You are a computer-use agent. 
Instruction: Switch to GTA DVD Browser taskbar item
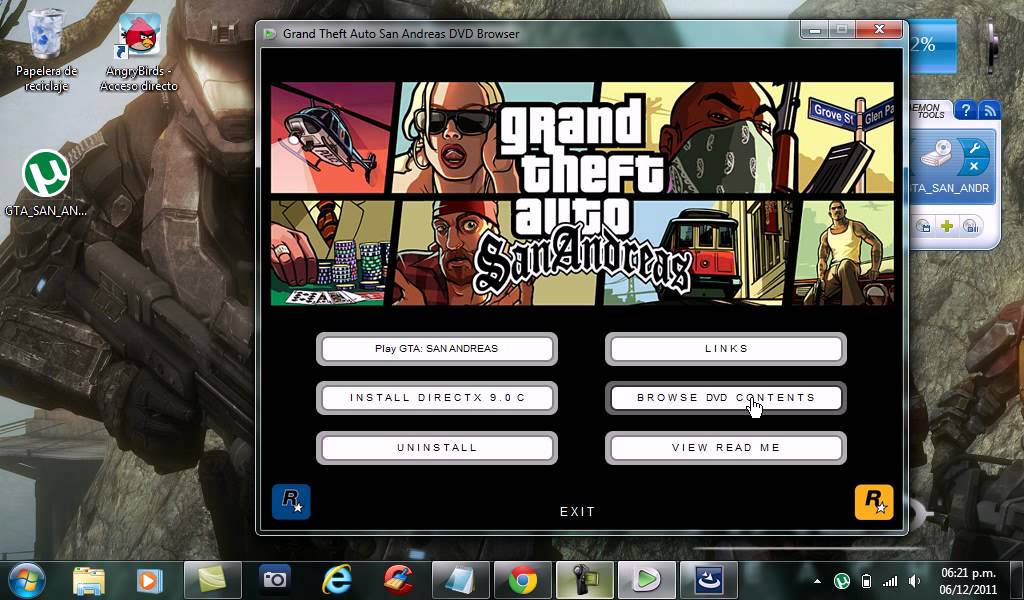tap(647, 580)
